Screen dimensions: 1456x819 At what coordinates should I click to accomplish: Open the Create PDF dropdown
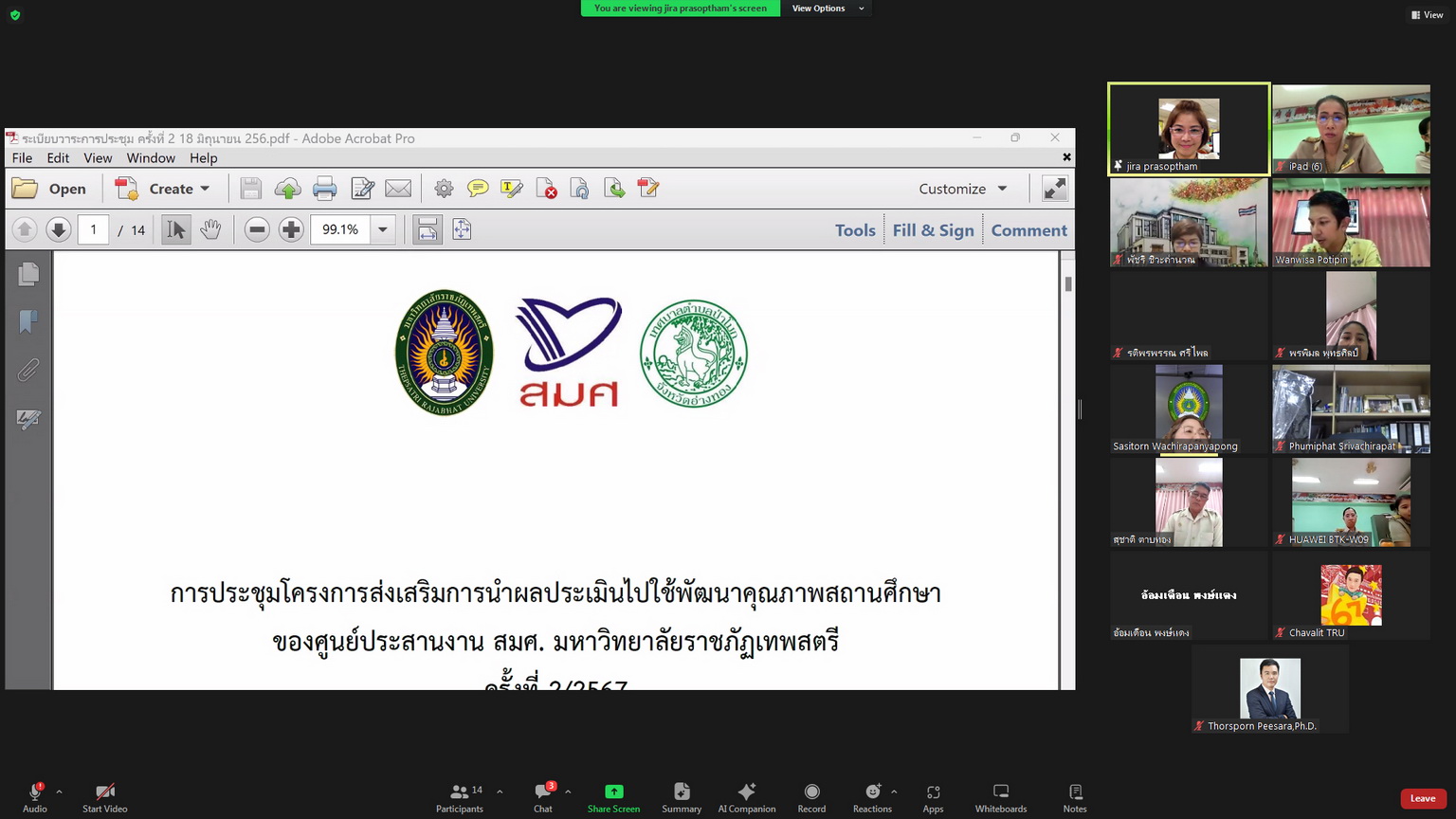162,189
